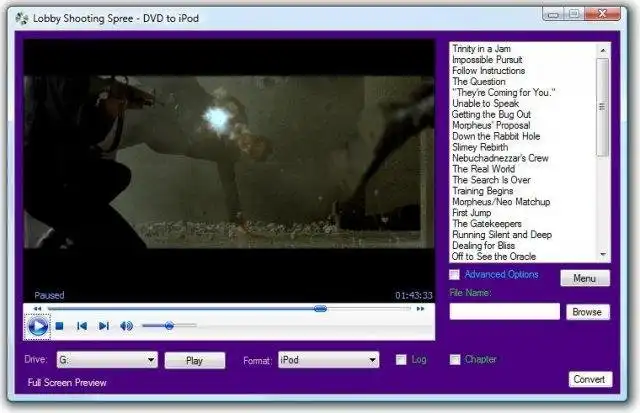The height and width of the screenshot is (413, 640).
Task: Maximize the DVD to iPod window
Action: (x=574, y=14)
